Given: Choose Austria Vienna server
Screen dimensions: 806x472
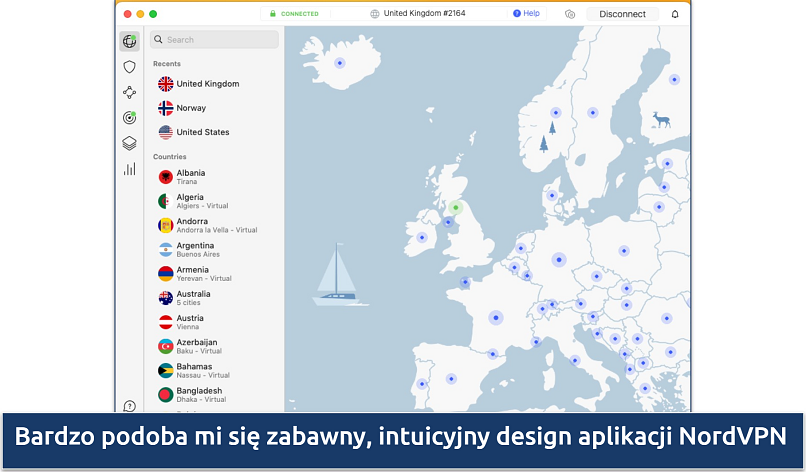Looking at the screenshot, I should (190, 322).
